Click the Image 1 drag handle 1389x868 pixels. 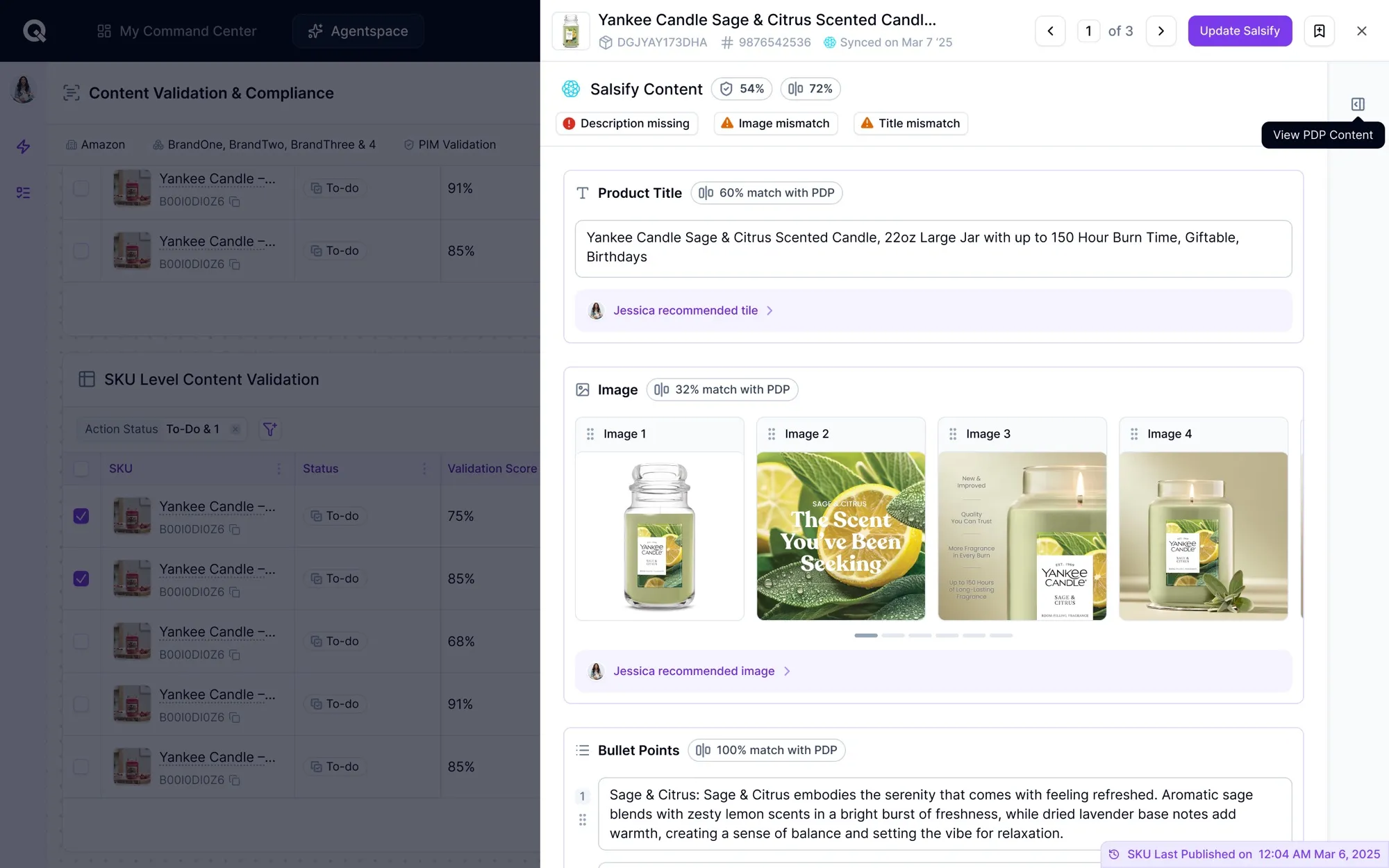(x=590, y=434)
